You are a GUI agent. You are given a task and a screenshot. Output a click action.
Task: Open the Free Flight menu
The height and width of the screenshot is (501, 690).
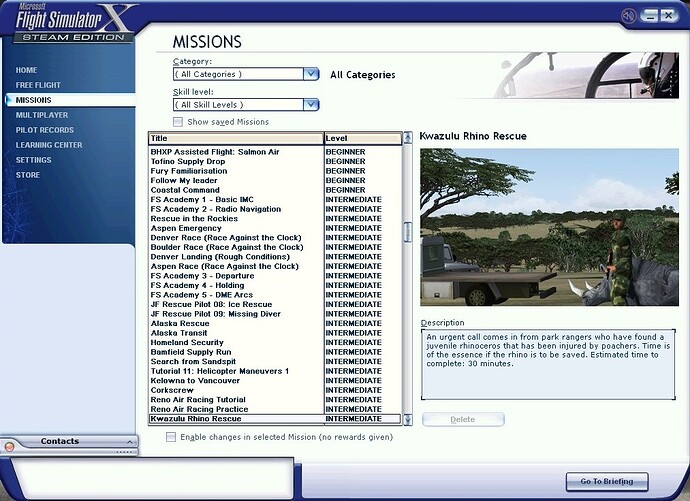pos(40,85)
